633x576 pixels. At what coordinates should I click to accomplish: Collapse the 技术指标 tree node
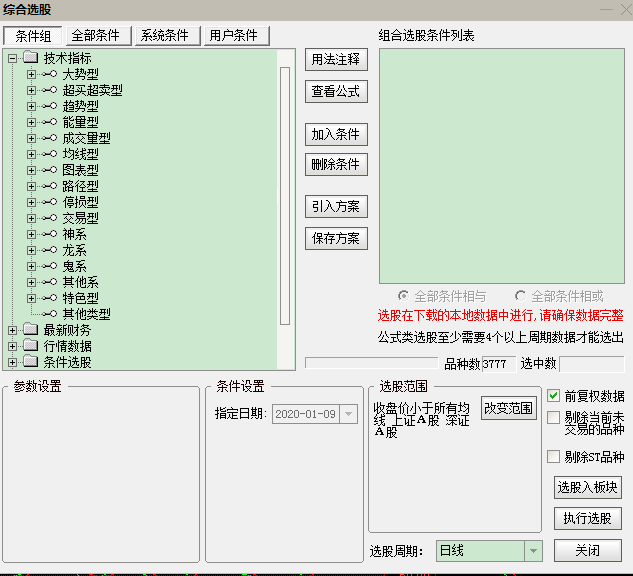[x=13, y=58]
